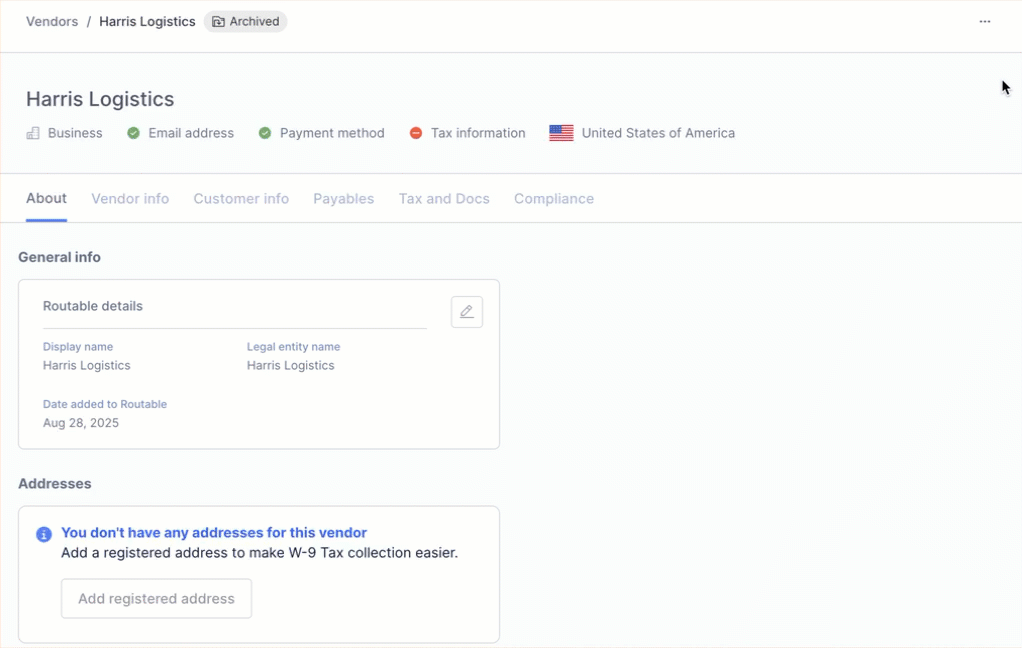The image size is (1022, 648).
Task: Click the archive icon in Archived badge
Action: coord(218,22)
